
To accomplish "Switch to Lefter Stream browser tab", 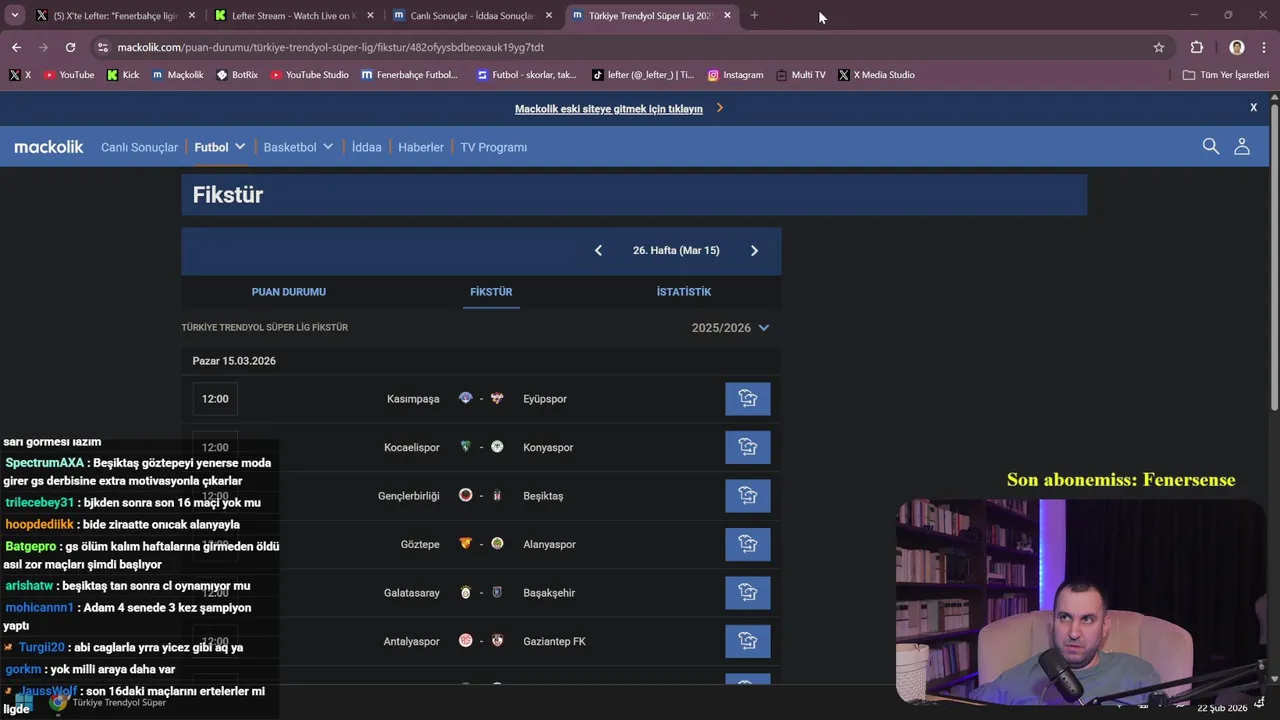I will pyautogui.click(x=295, y=16).
